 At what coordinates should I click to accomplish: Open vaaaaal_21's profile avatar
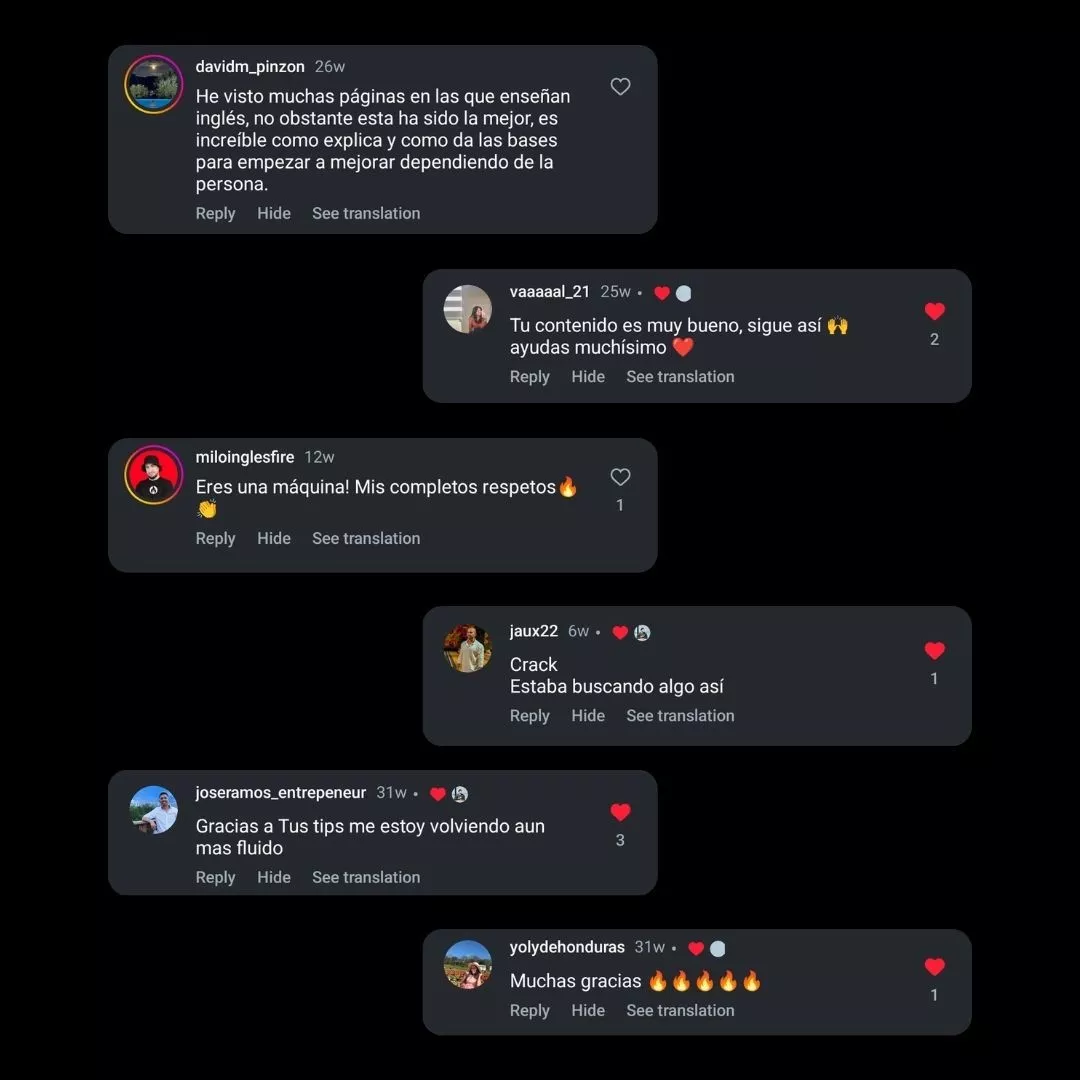tap(468, 309)
